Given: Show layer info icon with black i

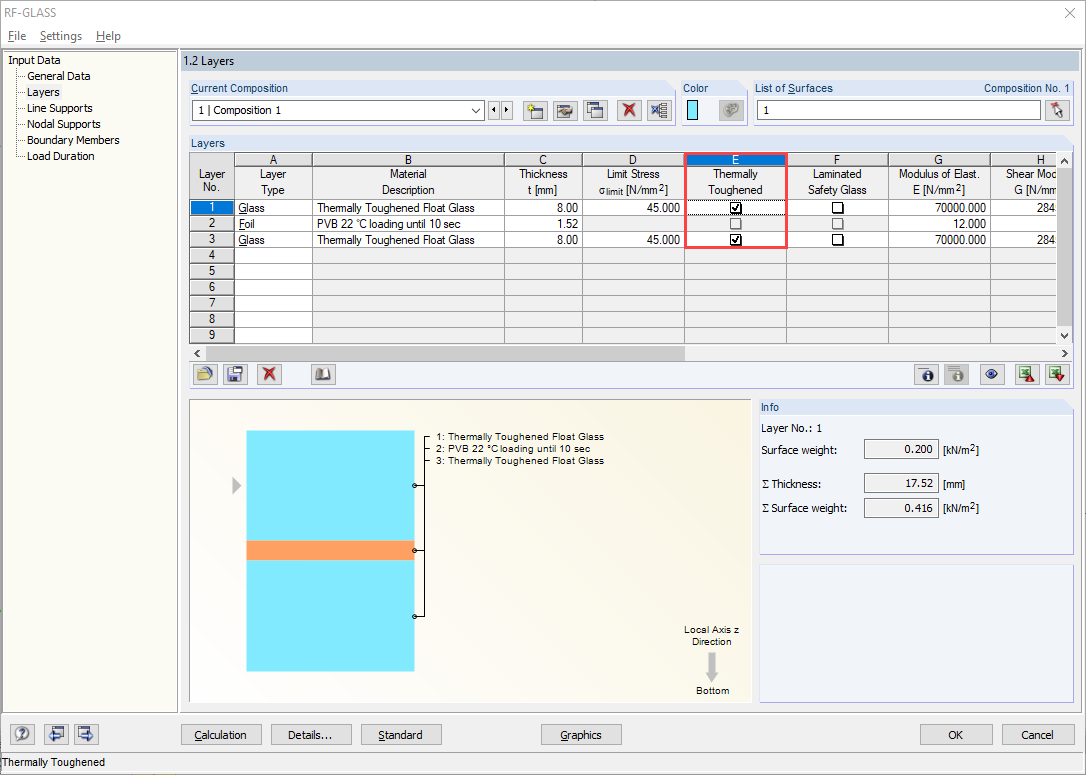Looking at the screenshot, I should (927, 375).
